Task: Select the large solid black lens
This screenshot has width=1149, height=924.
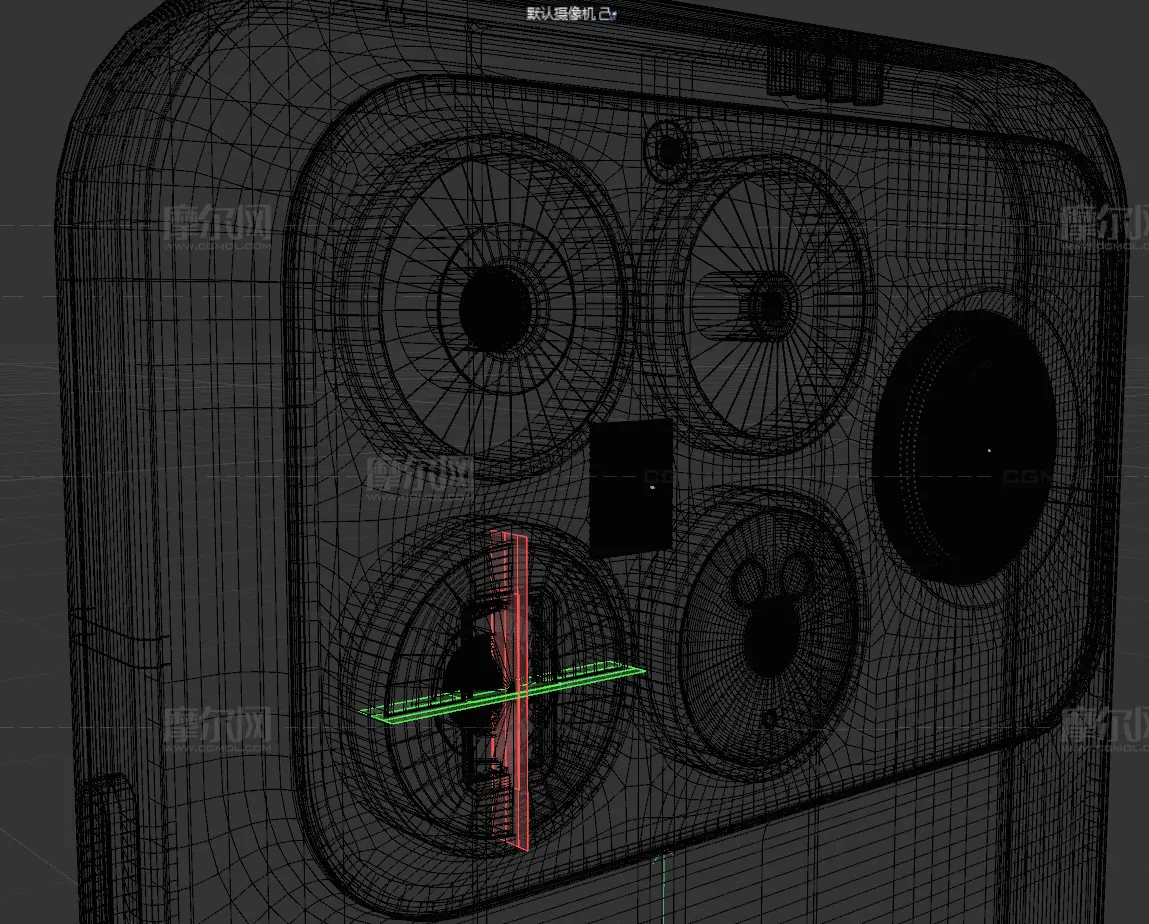Action: (963, 445)
